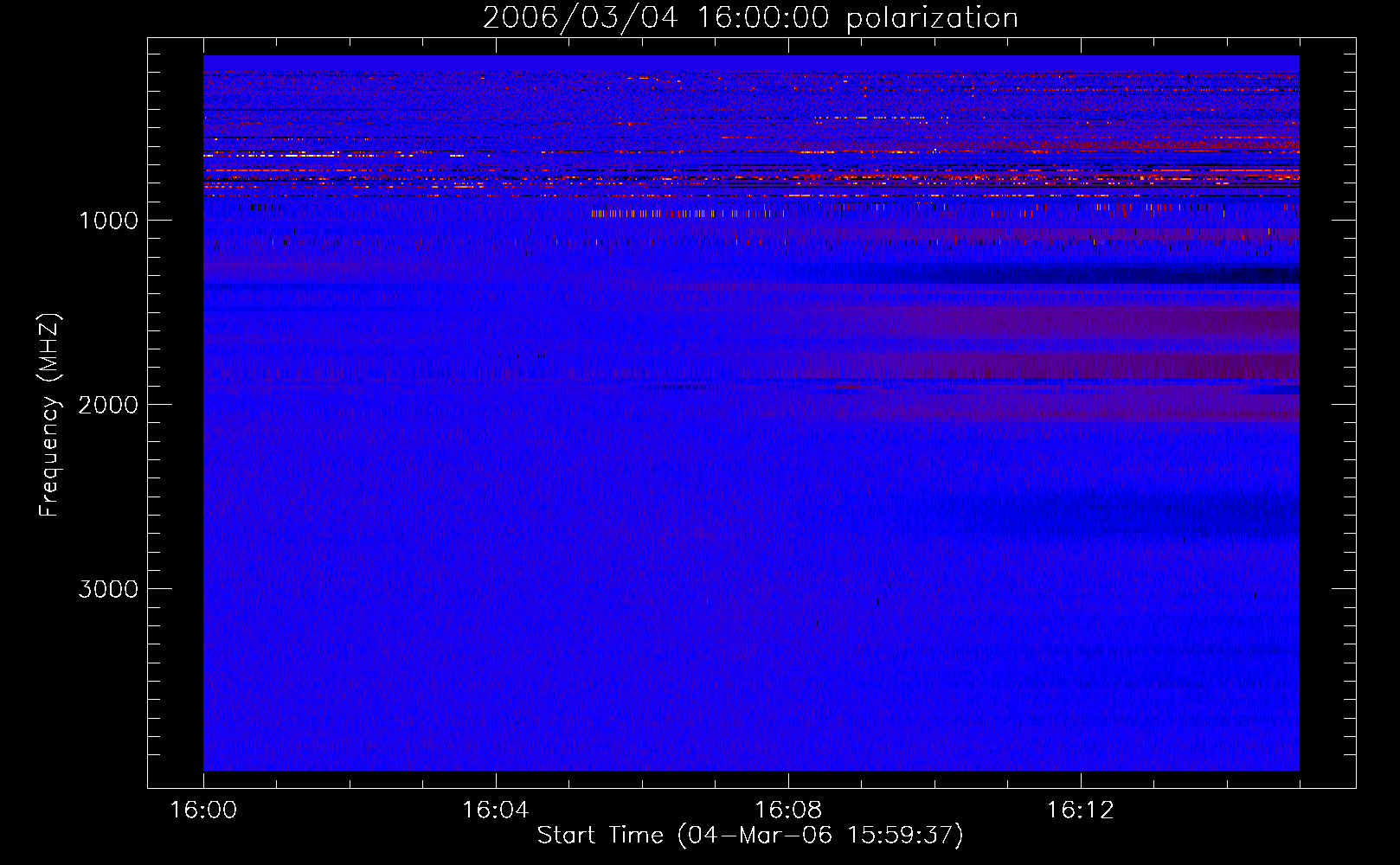Click the "Start Time (04-Mar-06 15:59:37)" label
The image size is (1400, 865).
pos(750,836)
